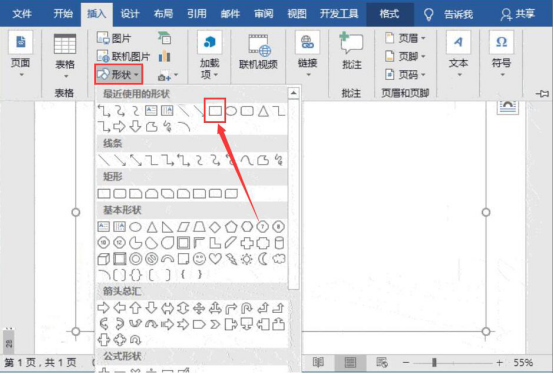This screenshot has height=374, width=554.
Task: Select the four-way arrow in 箭头总汇
Action: pyautogui.click(x=199, y=308)
